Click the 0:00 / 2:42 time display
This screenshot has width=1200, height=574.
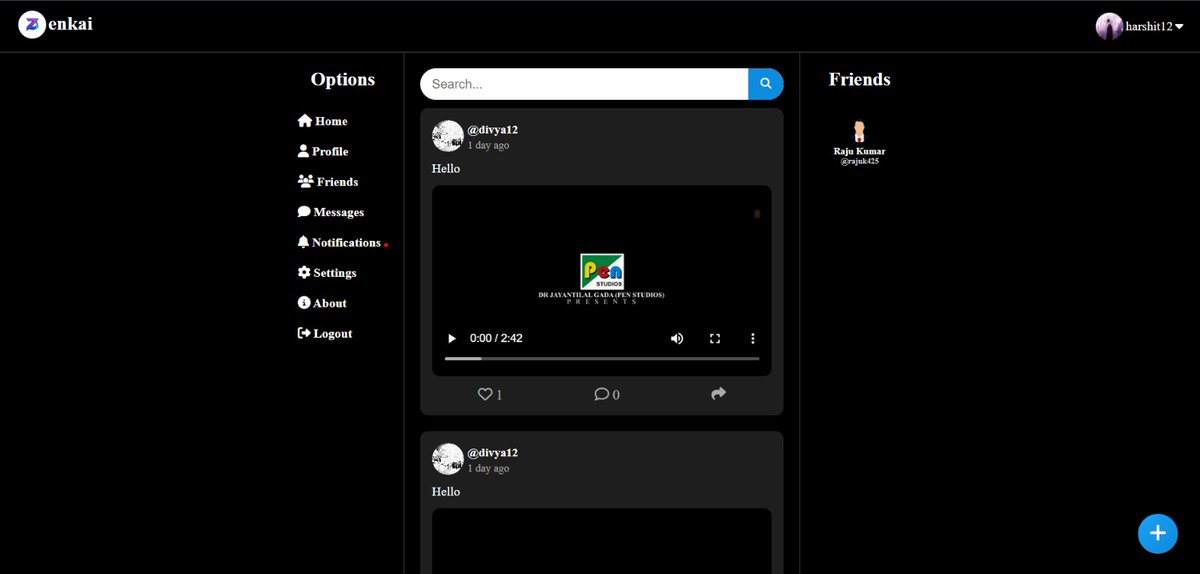tap(496, 338)
